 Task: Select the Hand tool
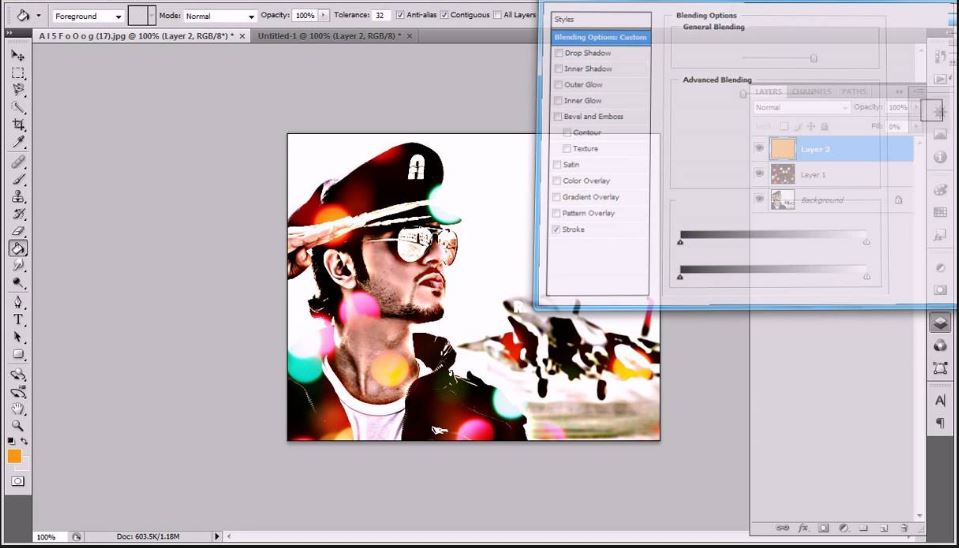click(x=18, y=409)
